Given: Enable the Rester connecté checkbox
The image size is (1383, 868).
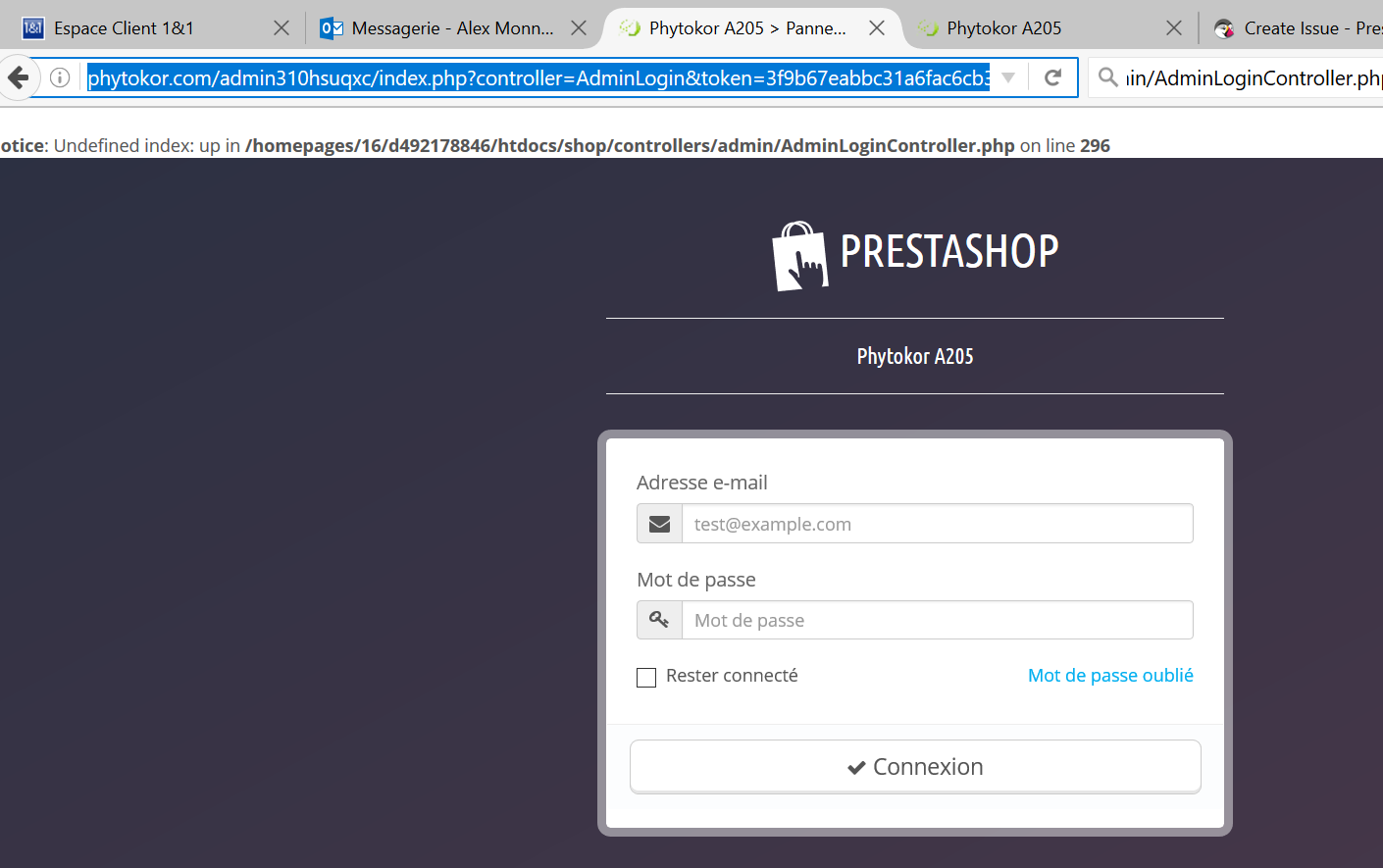Looking at the screenshot, I should pos(646,677).
